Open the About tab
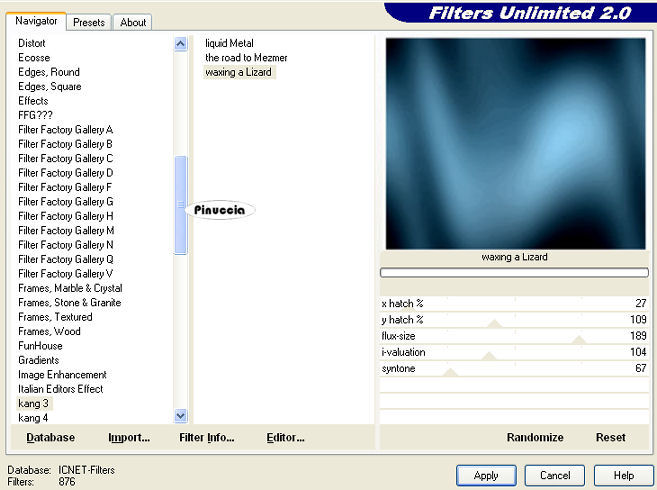Image resolution: width=657 pixels, height=490 pixels. pos(133,22)
